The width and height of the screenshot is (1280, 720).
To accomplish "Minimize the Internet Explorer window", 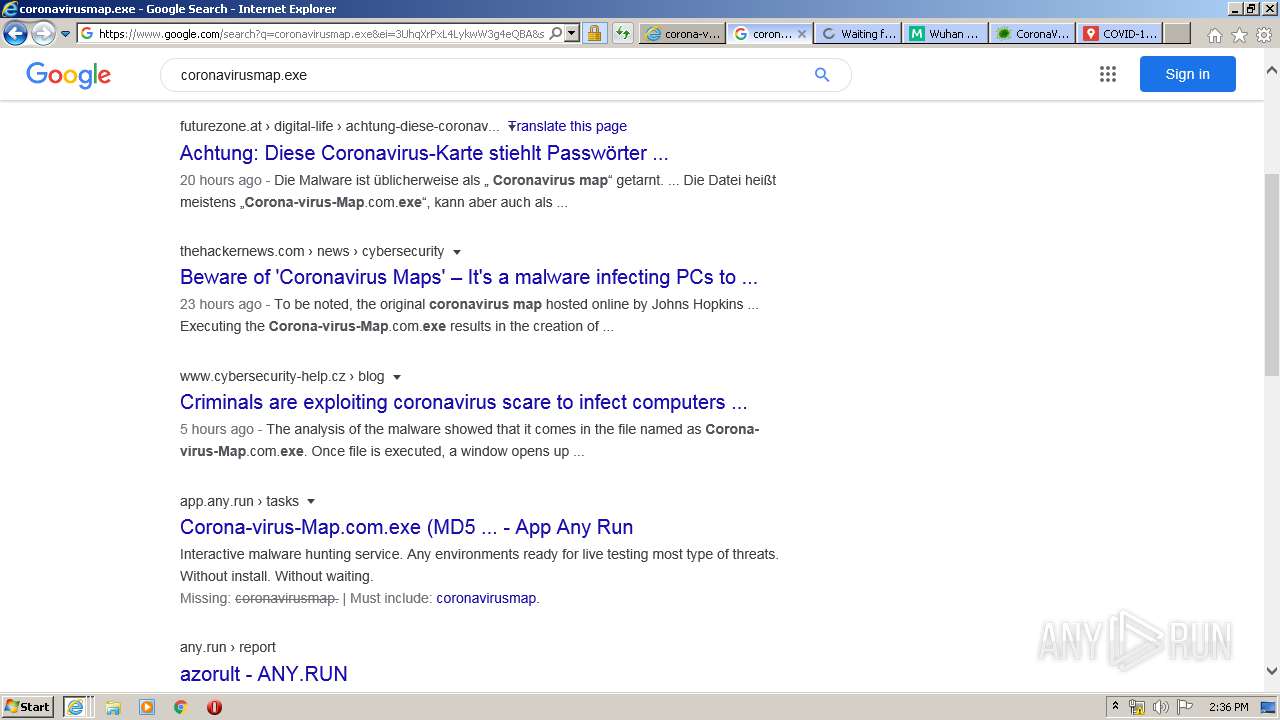I will 1235,9.
